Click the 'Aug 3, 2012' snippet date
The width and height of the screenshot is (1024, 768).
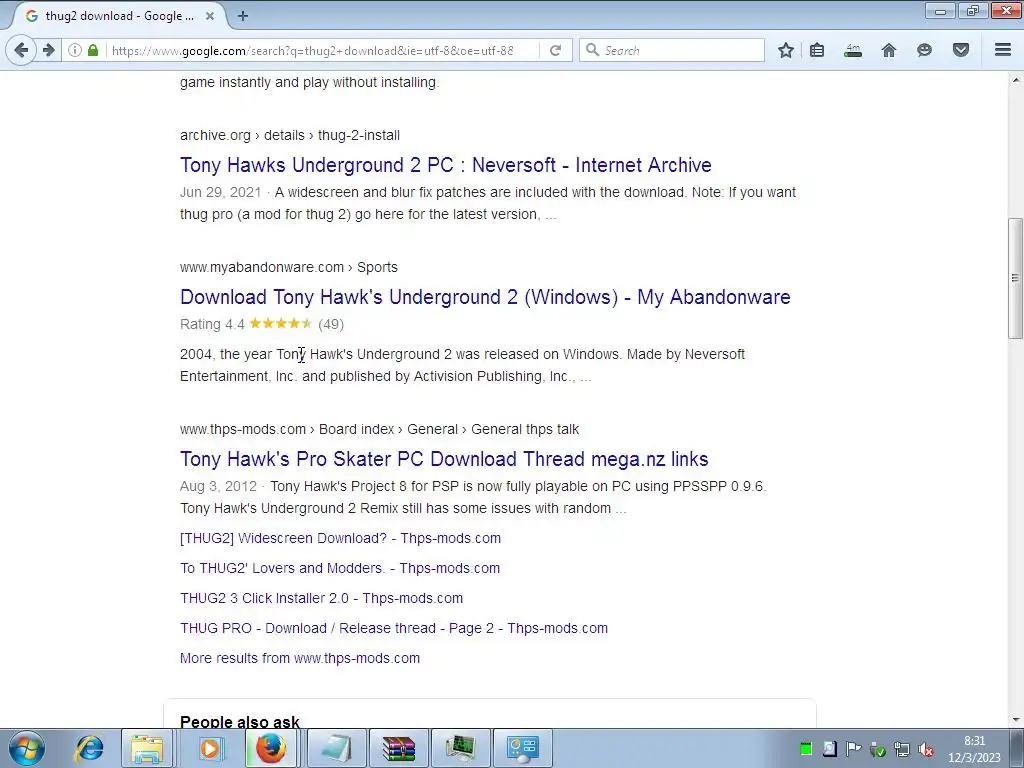(218, 486)
